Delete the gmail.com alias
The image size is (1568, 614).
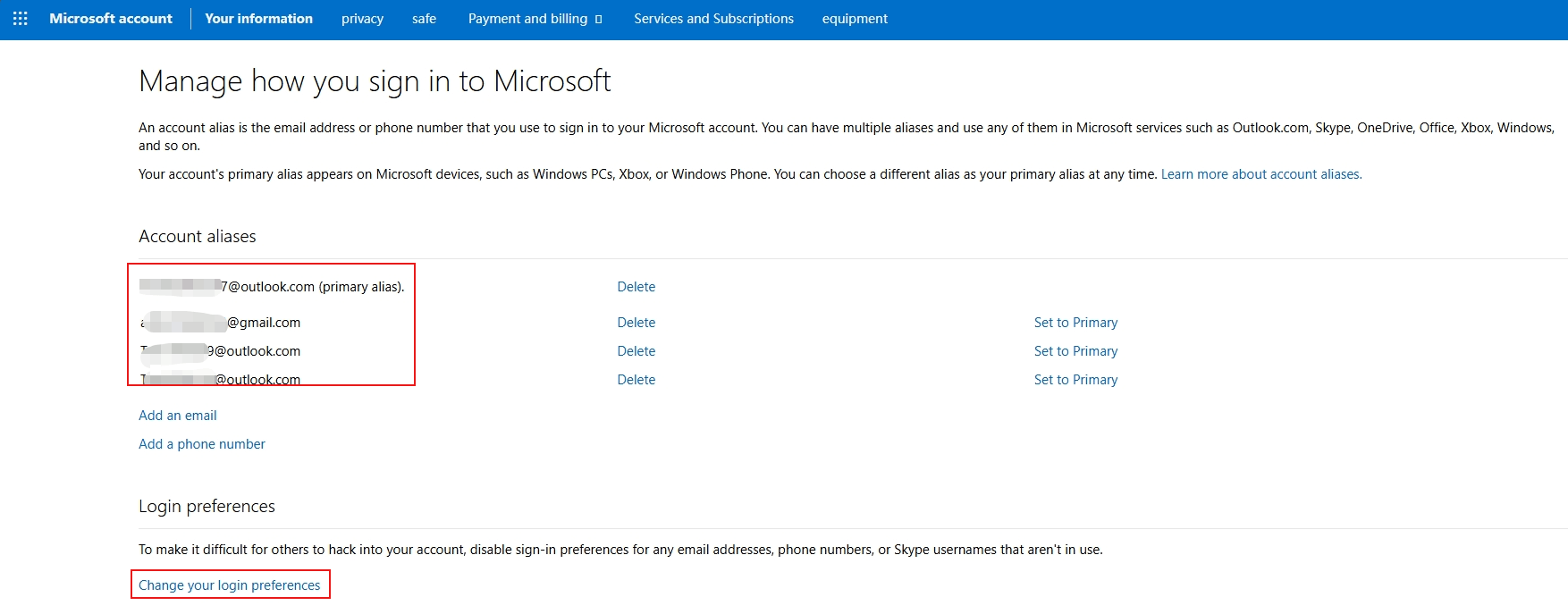(x=636, y=323)
